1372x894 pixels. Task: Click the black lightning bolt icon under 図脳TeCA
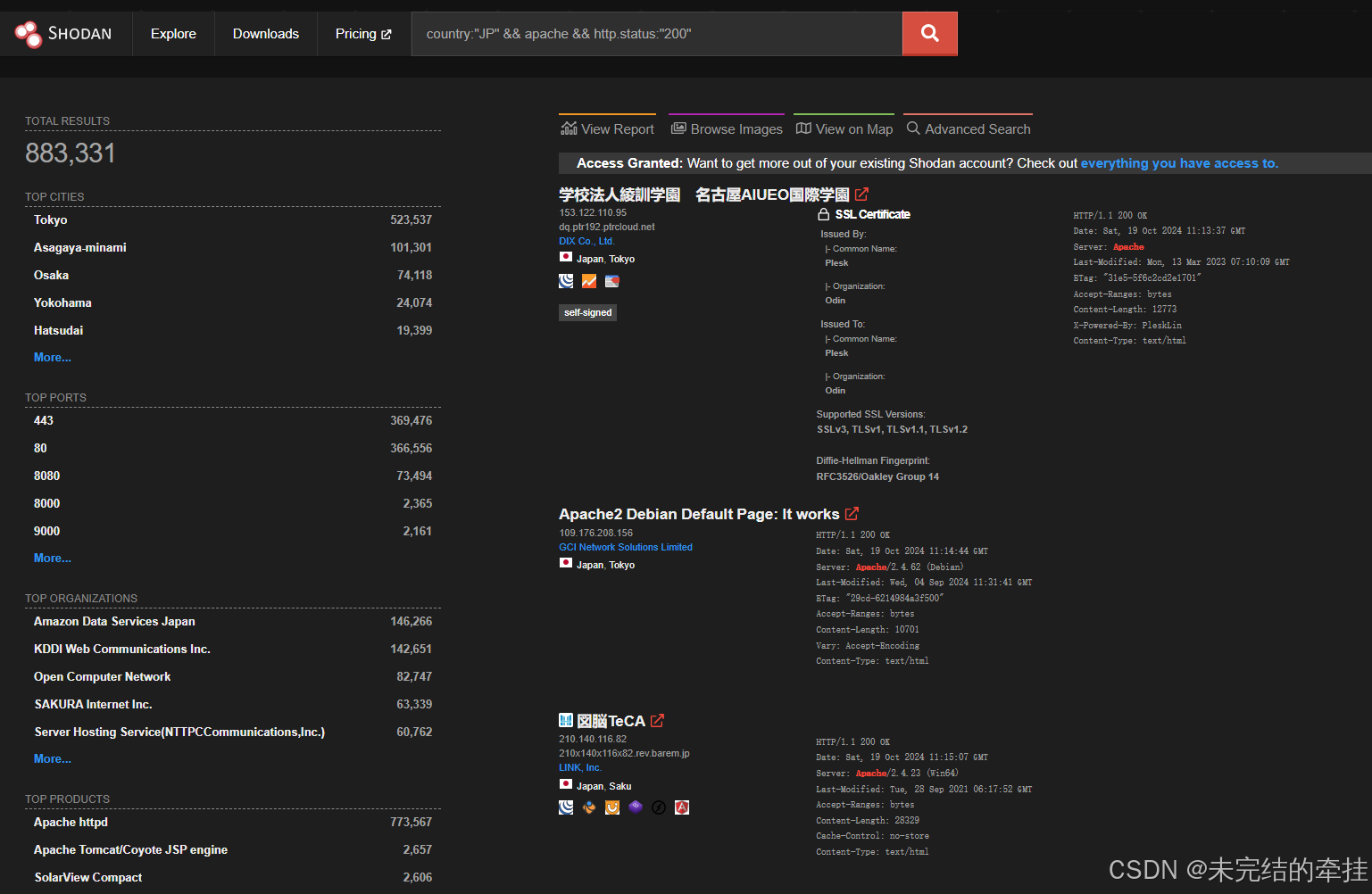click(659, 807)
